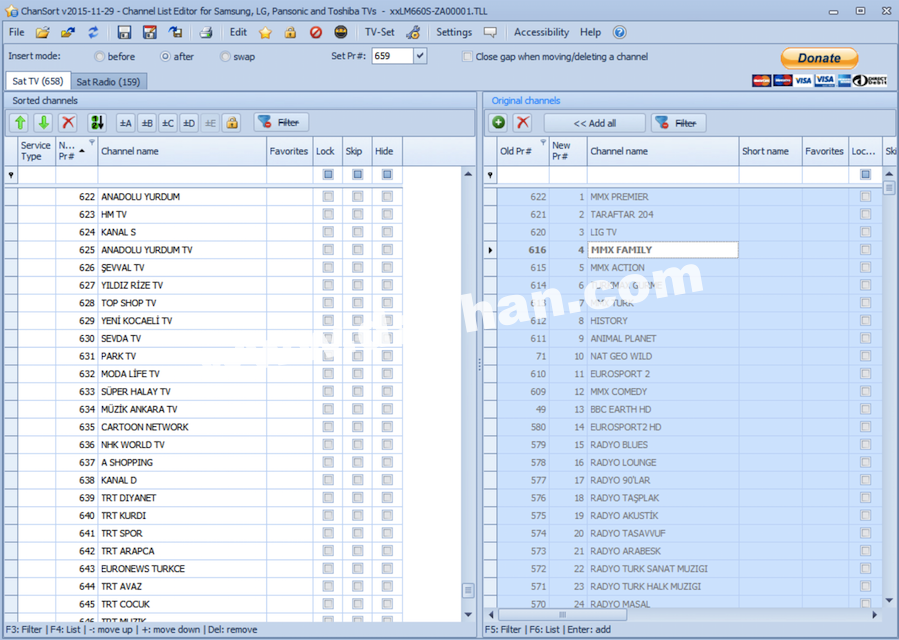Check Lock for CARTOON NETWORK row
This screenshot has width=899, height=640.
click(x=328, y=427)
